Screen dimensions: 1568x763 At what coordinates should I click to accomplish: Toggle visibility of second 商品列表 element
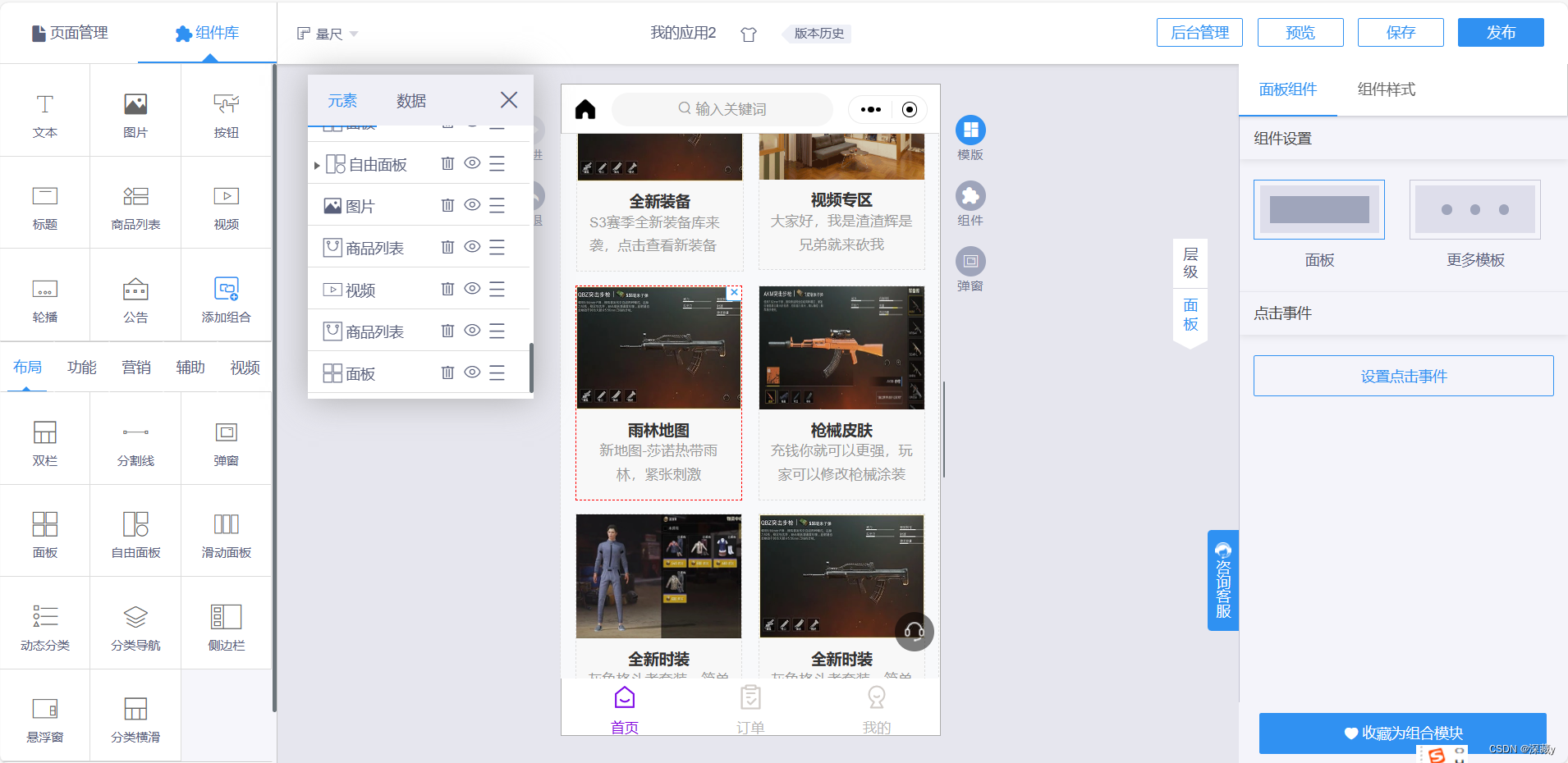(472, 331)
